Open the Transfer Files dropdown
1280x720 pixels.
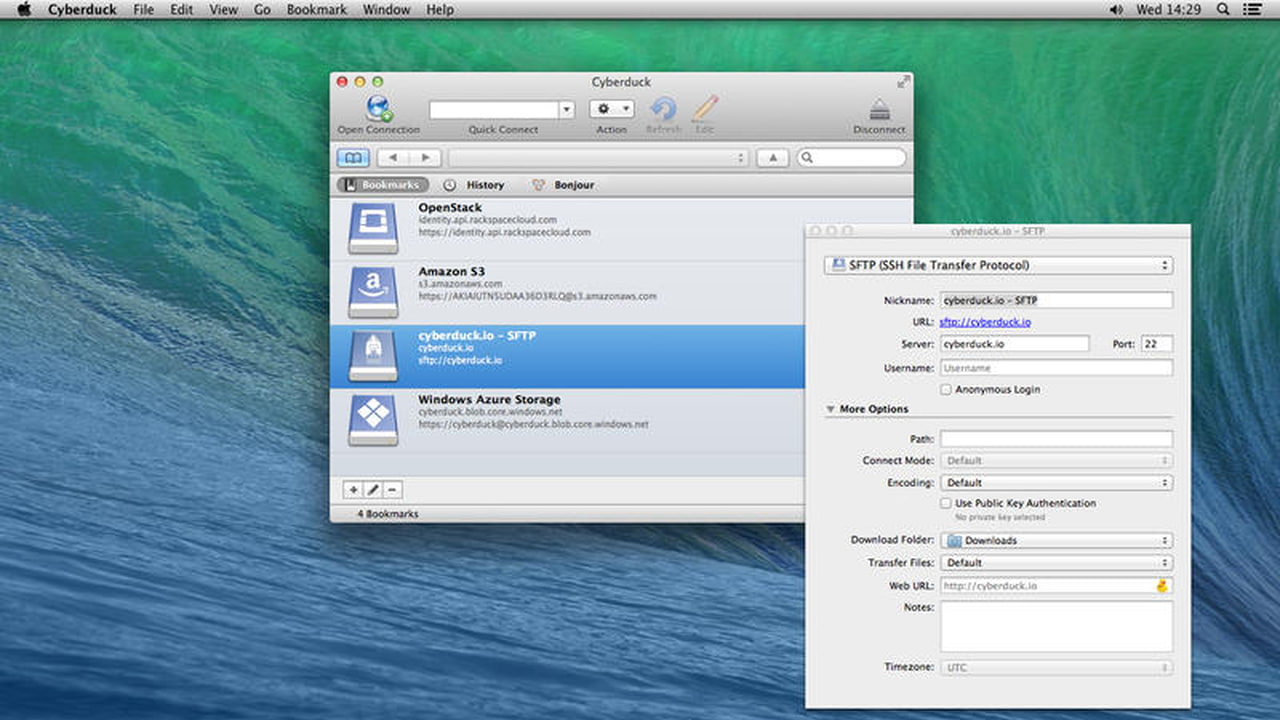(1056, 562)
